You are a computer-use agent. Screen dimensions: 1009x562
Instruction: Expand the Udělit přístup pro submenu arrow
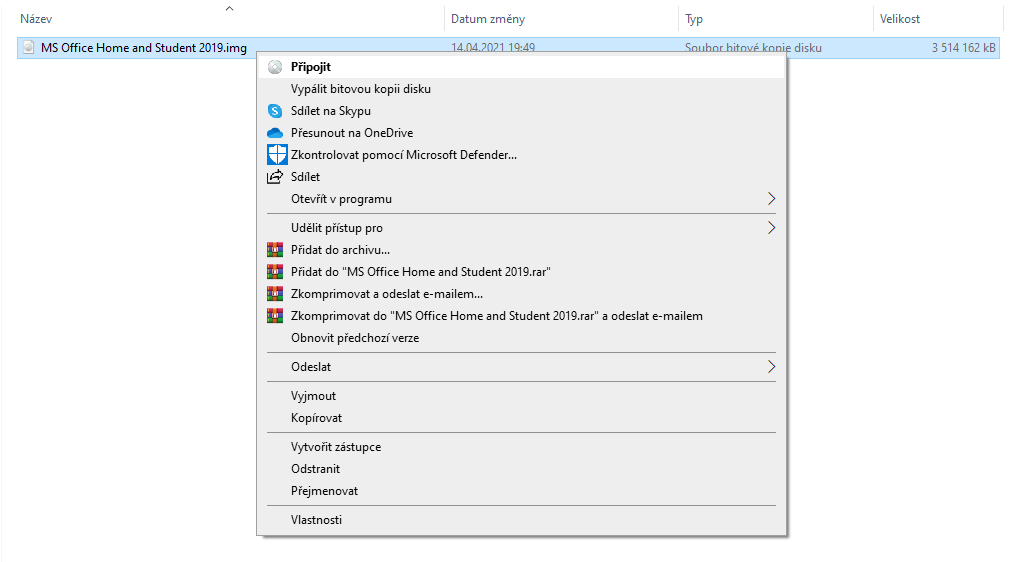(771, 228)
